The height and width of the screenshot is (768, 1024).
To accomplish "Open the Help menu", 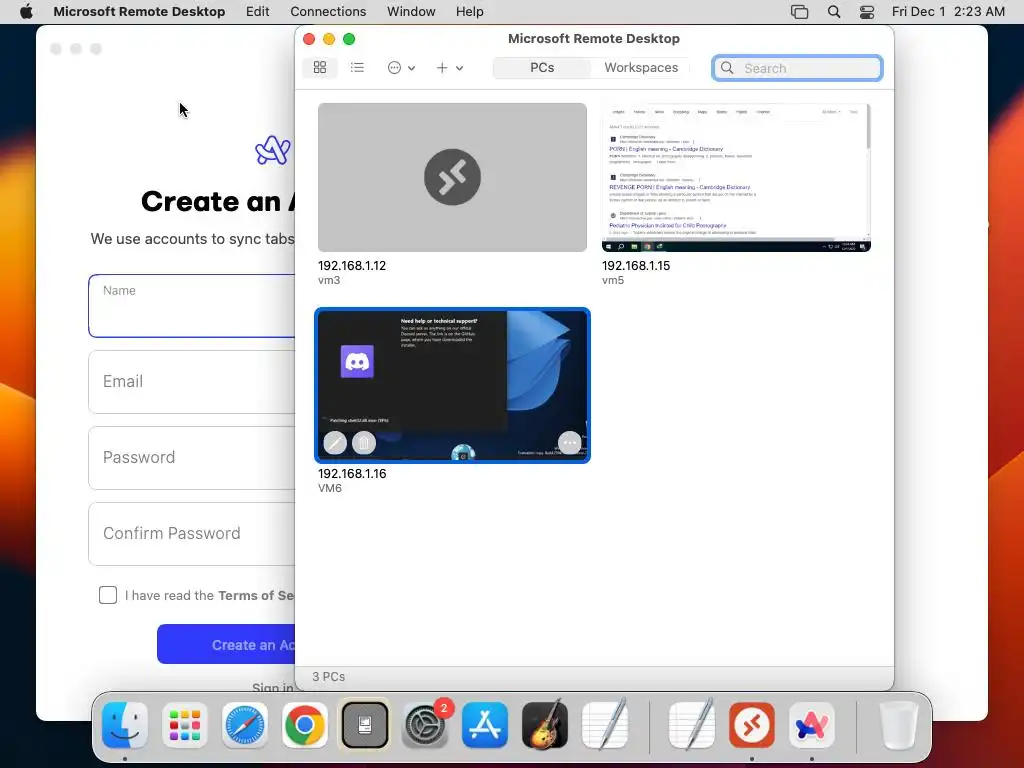I will (470, 12).
